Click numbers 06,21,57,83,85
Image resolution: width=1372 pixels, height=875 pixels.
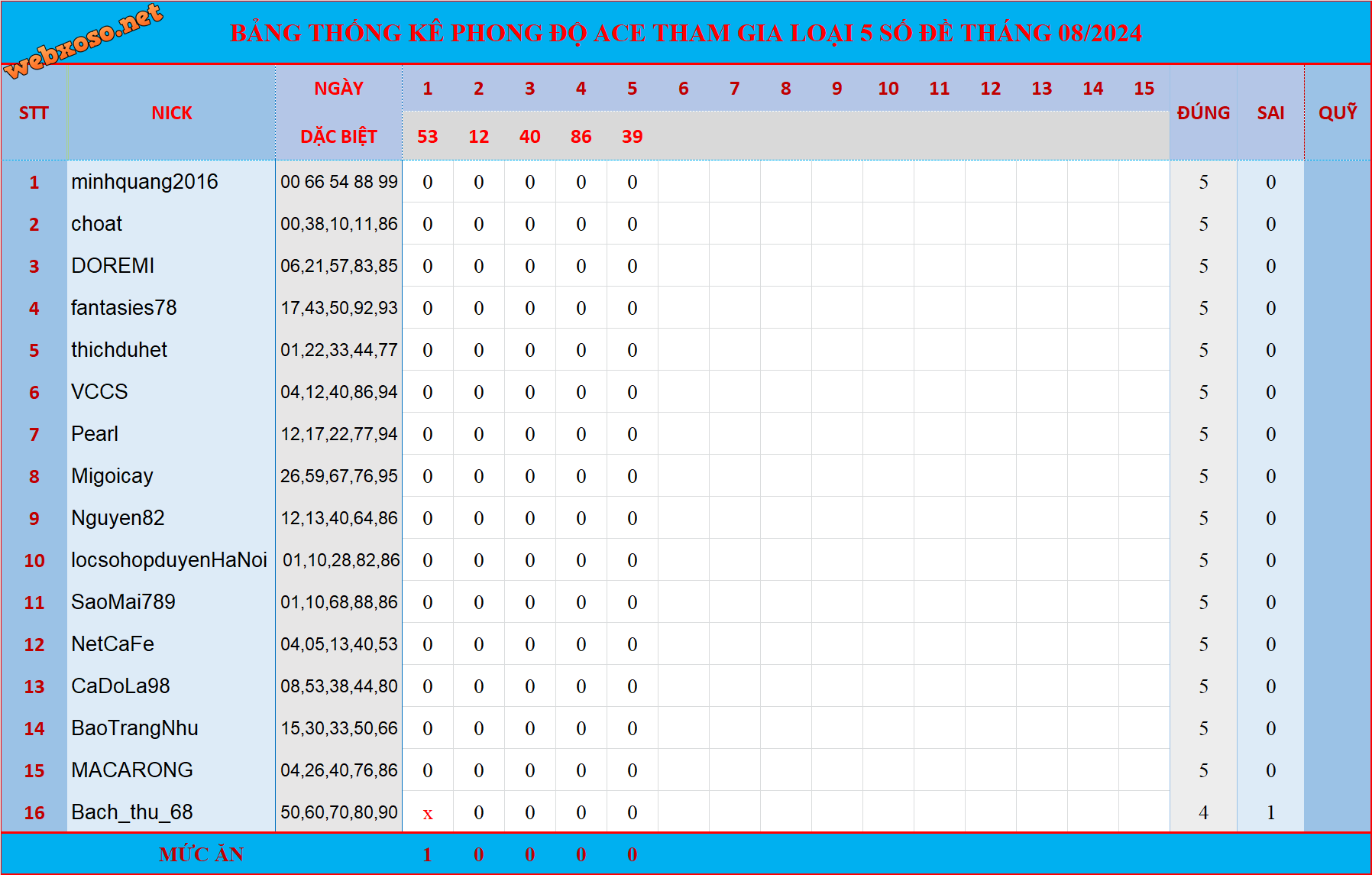pyautogui.click(x=339, y=266)
